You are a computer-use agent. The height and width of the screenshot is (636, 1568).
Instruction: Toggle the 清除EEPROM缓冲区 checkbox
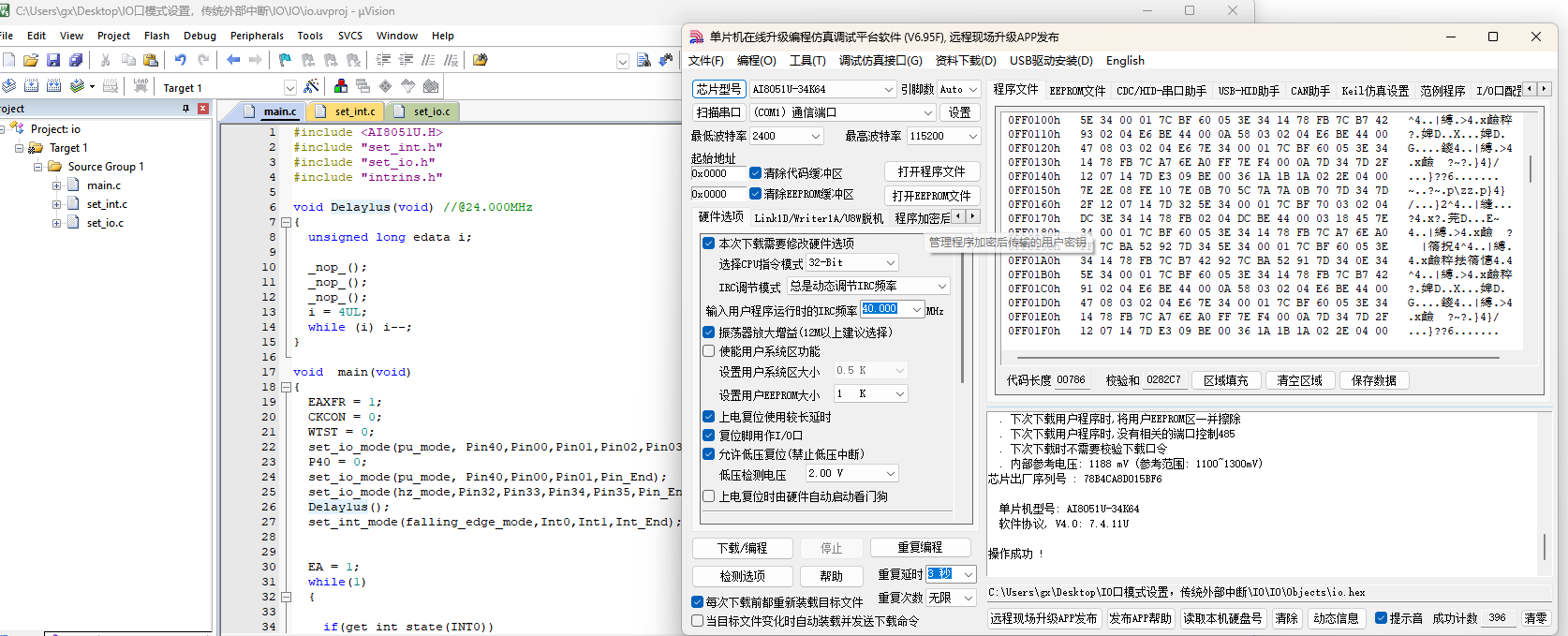pos(755,195)
